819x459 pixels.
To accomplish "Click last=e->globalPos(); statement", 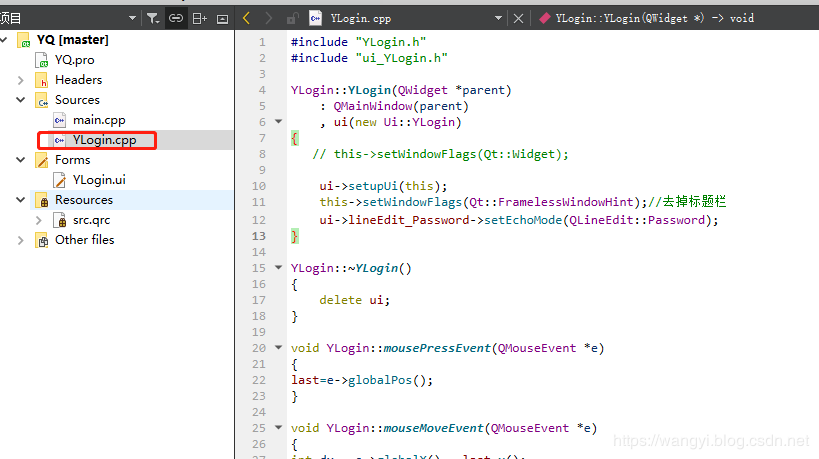I will (362, 380).
